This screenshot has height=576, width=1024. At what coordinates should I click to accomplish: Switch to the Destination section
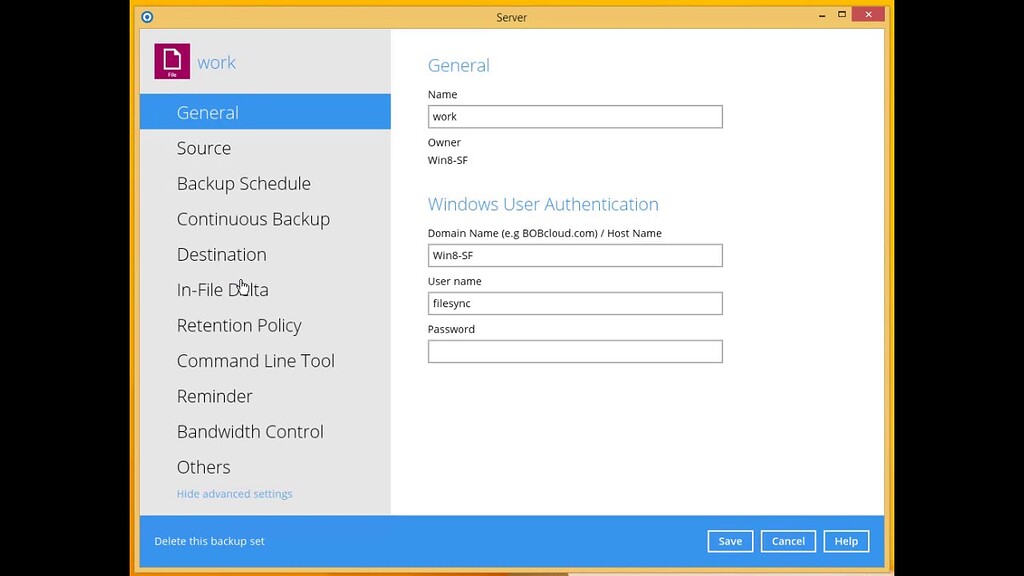221,255
